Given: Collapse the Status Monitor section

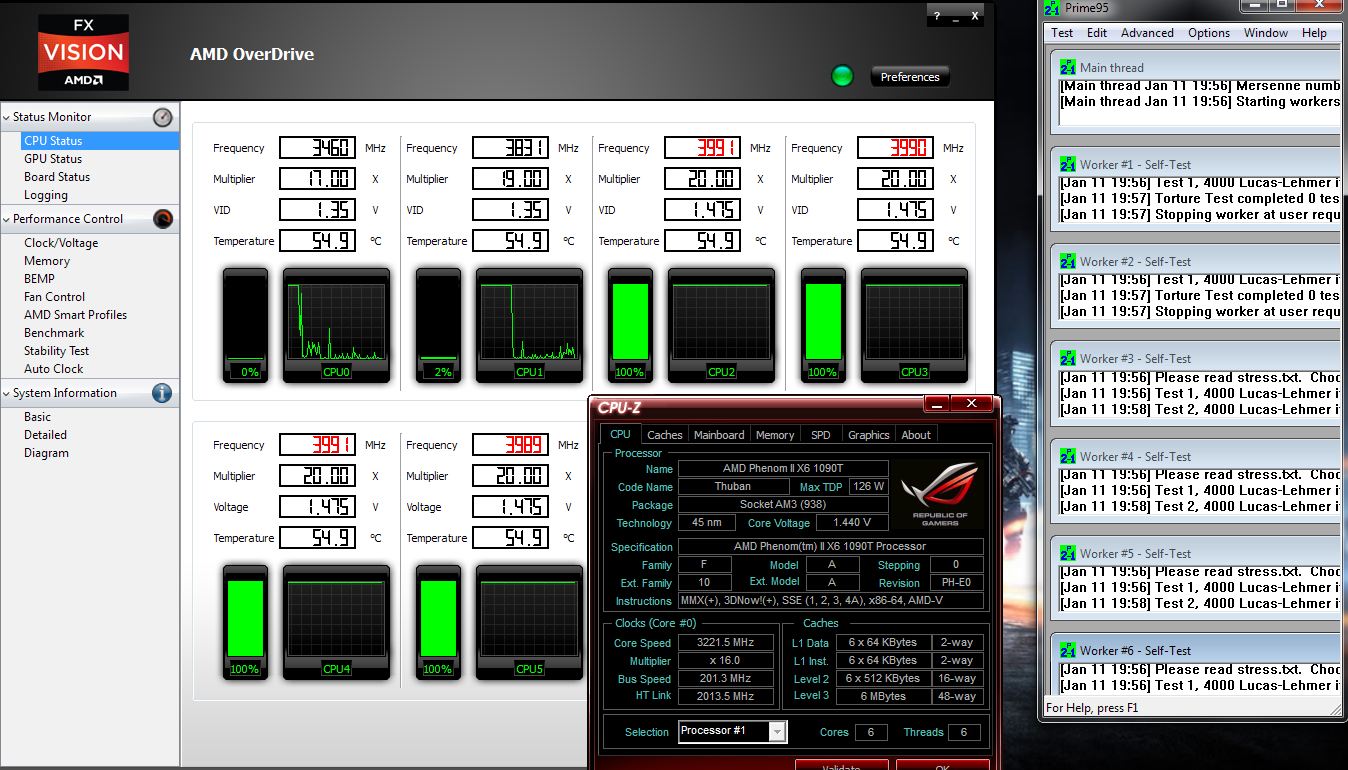Looking at the screenshot, I should tap(7, 117).
